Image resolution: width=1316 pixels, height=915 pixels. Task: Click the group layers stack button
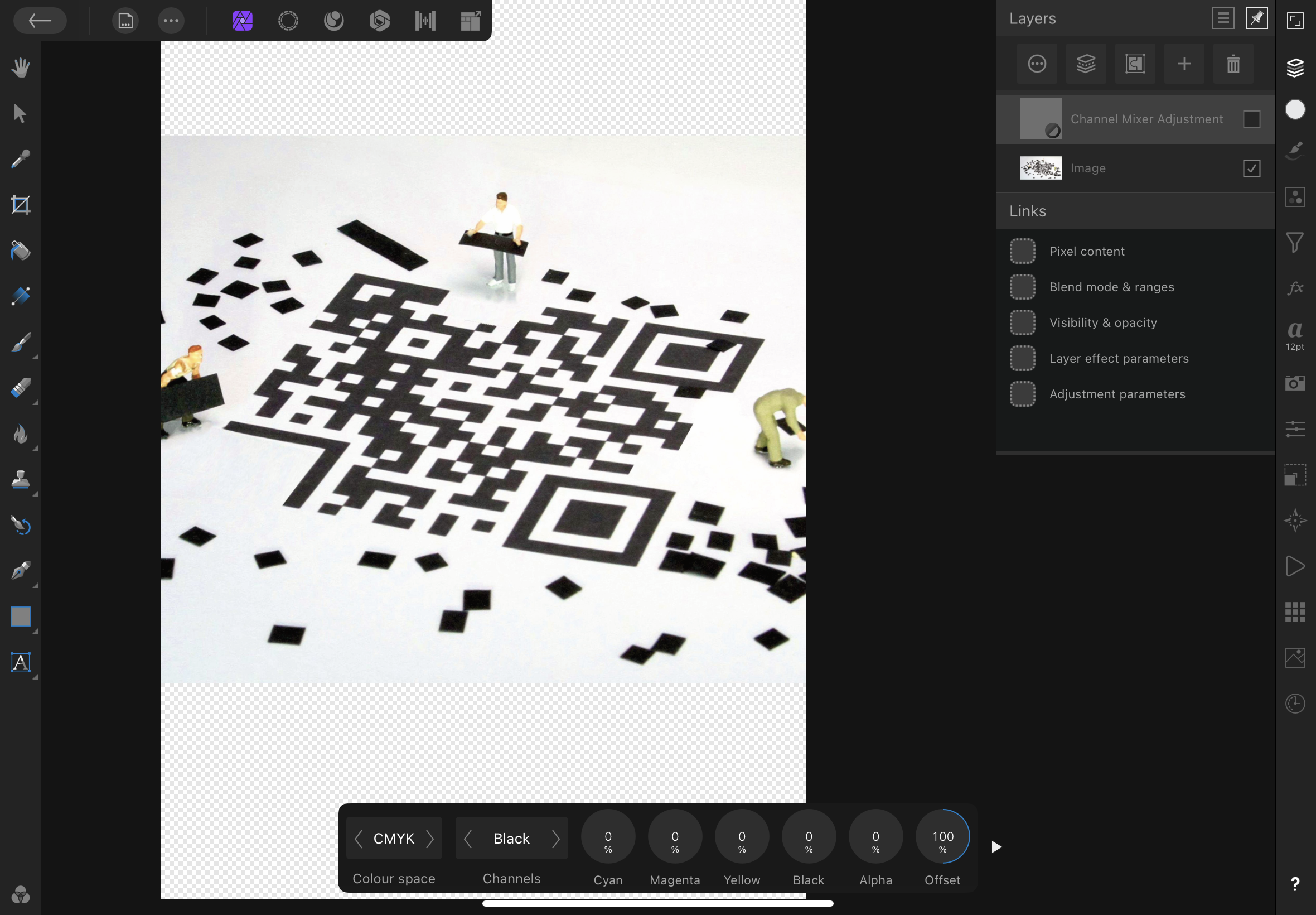coord(1086,64)
